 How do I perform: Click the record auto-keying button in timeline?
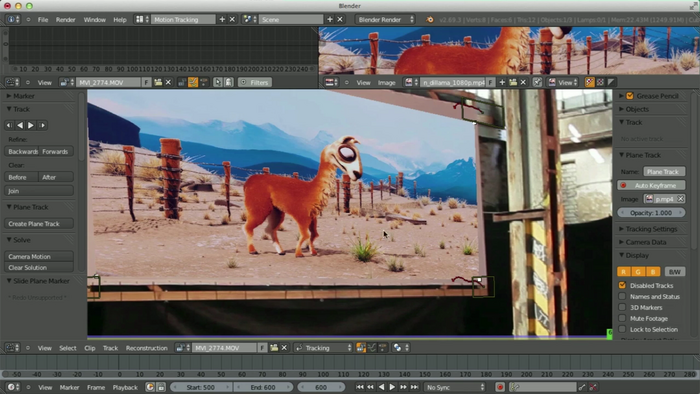(x=500, y=387)
